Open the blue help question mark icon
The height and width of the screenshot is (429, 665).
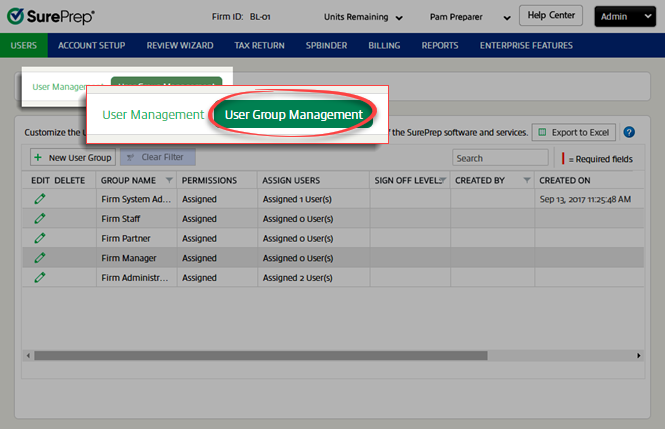pos(629,132)
